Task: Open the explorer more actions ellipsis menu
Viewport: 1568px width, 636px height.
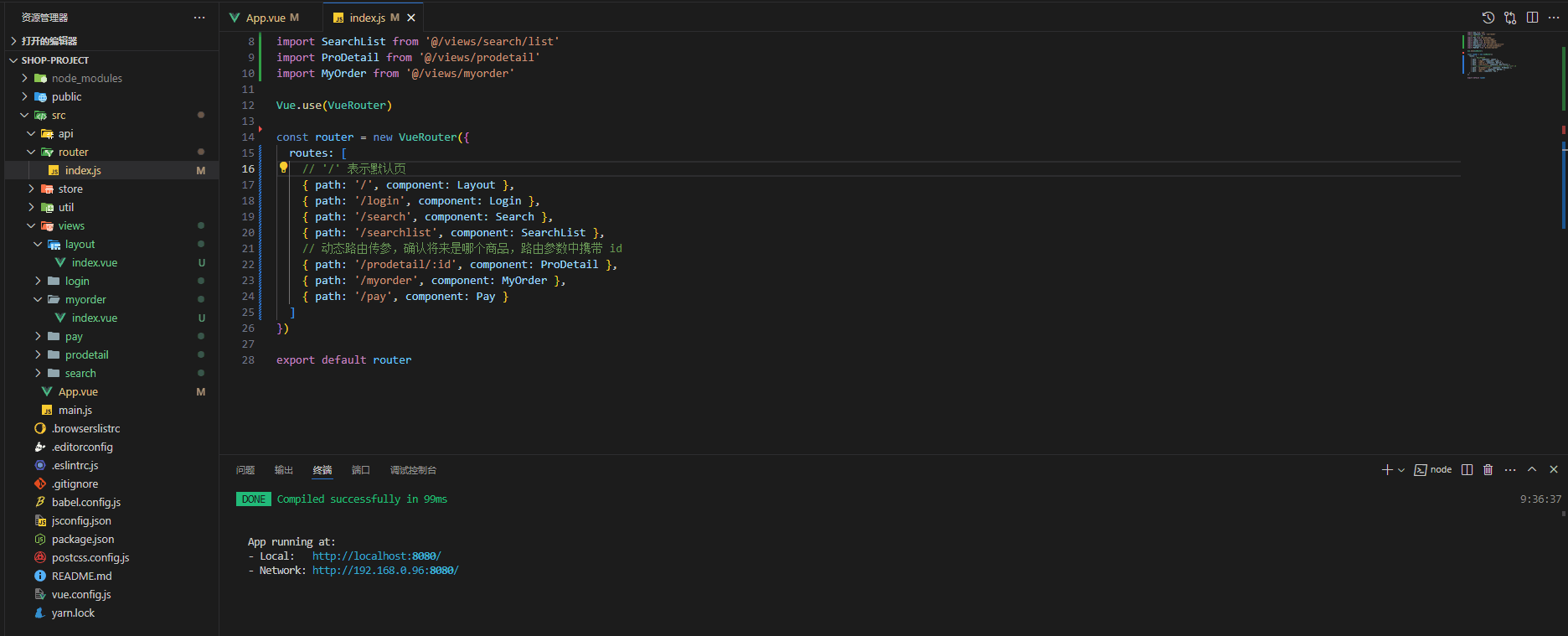Action: click(x=199, y=18)
